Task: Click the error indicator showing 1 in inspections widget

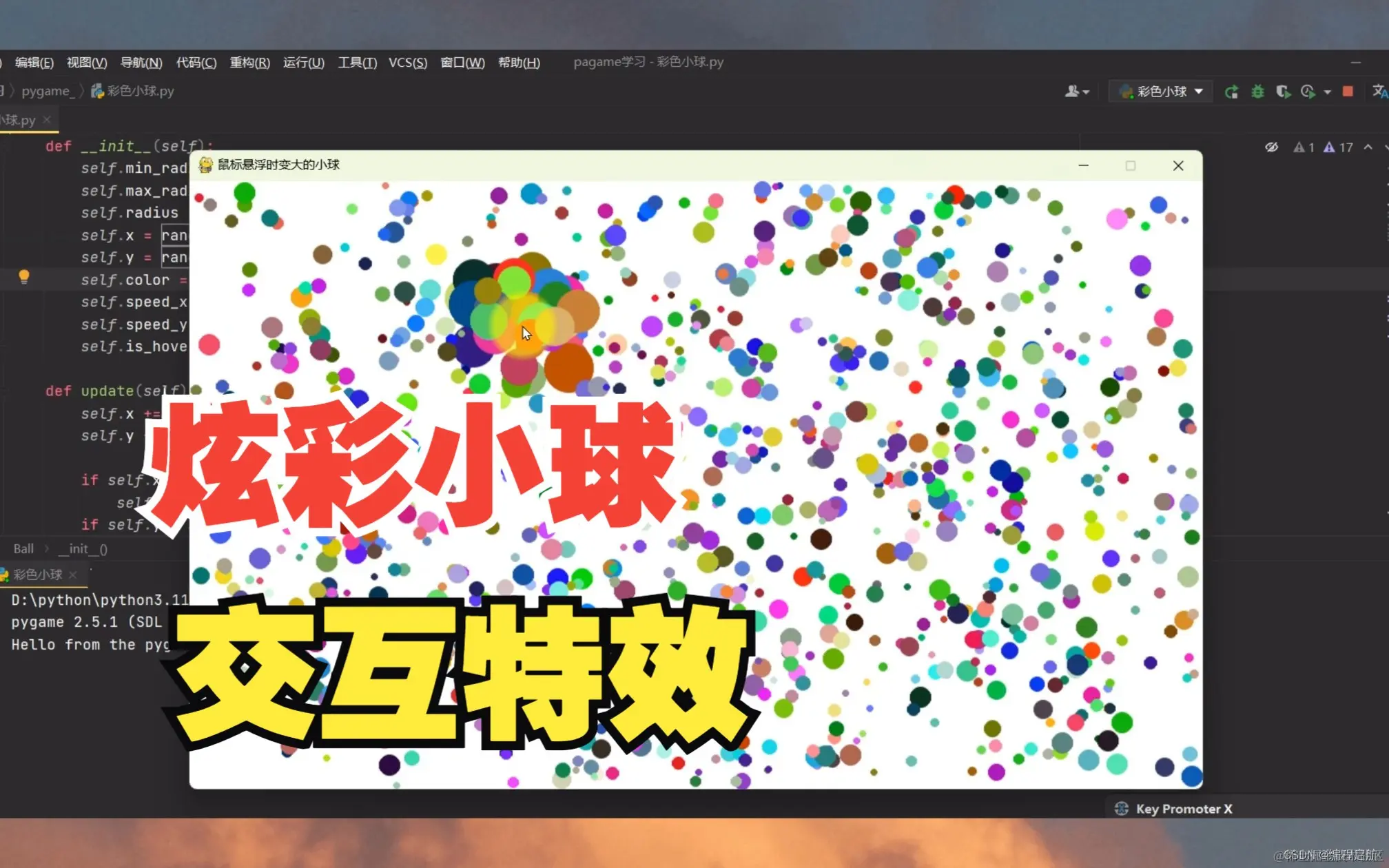Action: 1304,147
